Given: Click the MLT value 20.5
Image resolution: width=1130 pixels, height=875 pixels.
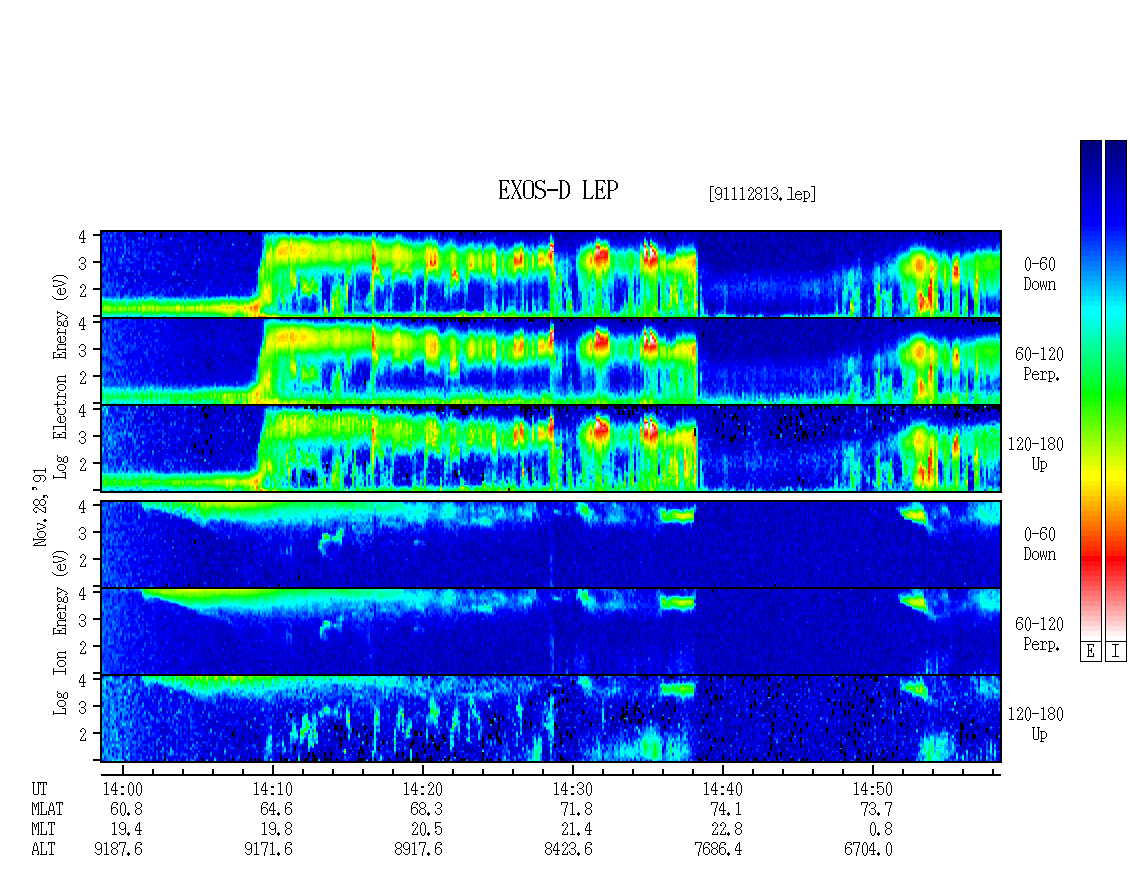Looking at the screenshot, I should coord(426,830).
